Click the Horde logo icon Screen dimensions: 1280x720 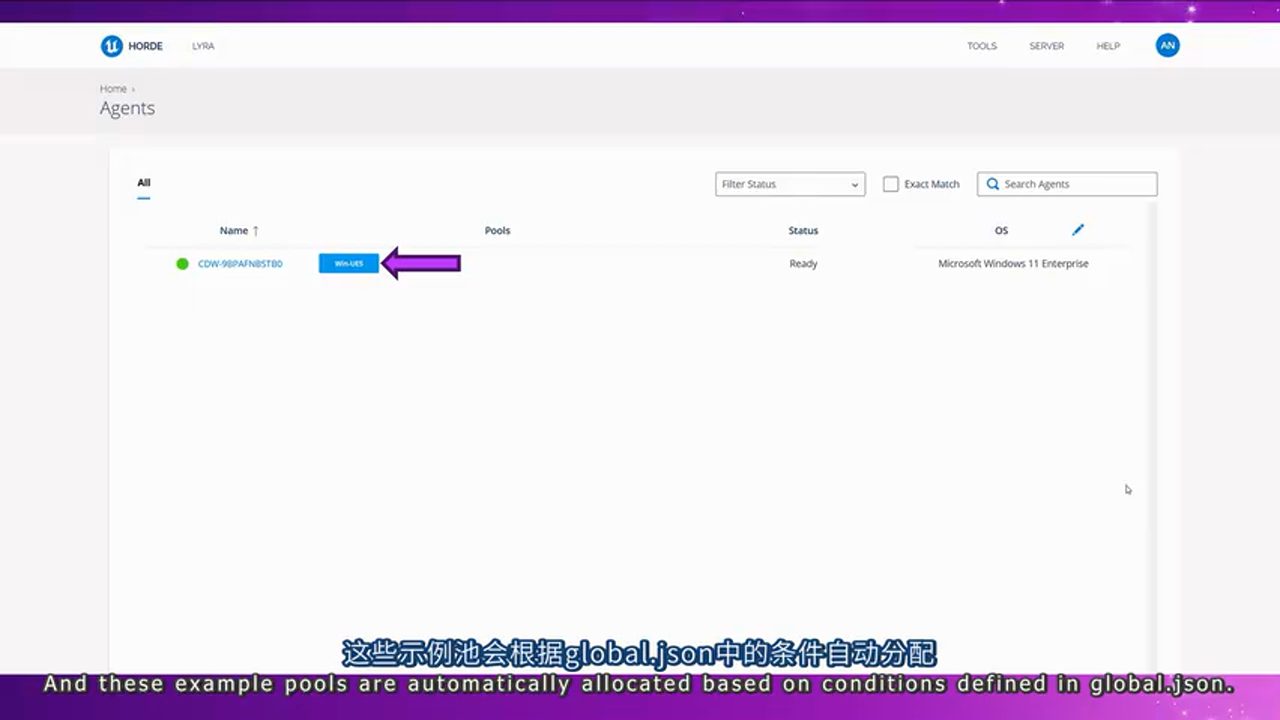point(112,45)
